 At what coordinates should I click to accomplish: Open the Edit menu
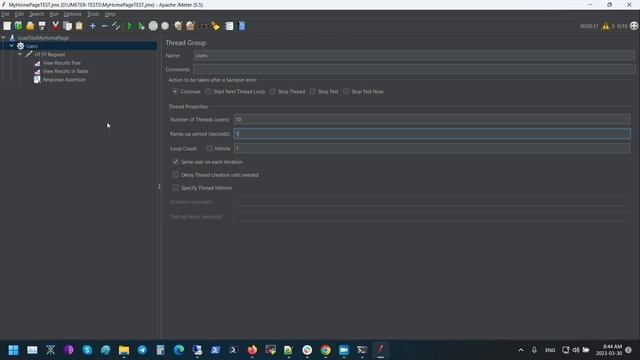(x=19, y=14)
